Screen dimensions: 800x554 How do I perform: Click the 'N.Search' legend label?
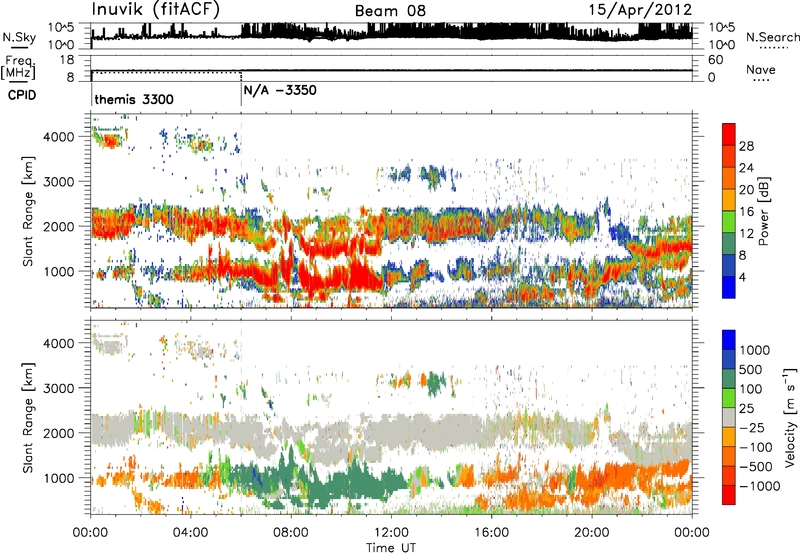(x=773, y=37)
